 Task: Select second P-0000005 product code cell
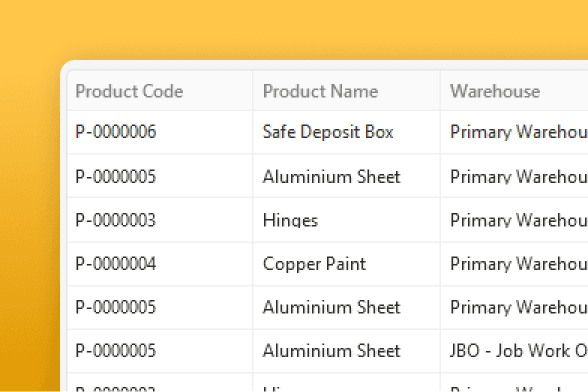coord(160,308)
